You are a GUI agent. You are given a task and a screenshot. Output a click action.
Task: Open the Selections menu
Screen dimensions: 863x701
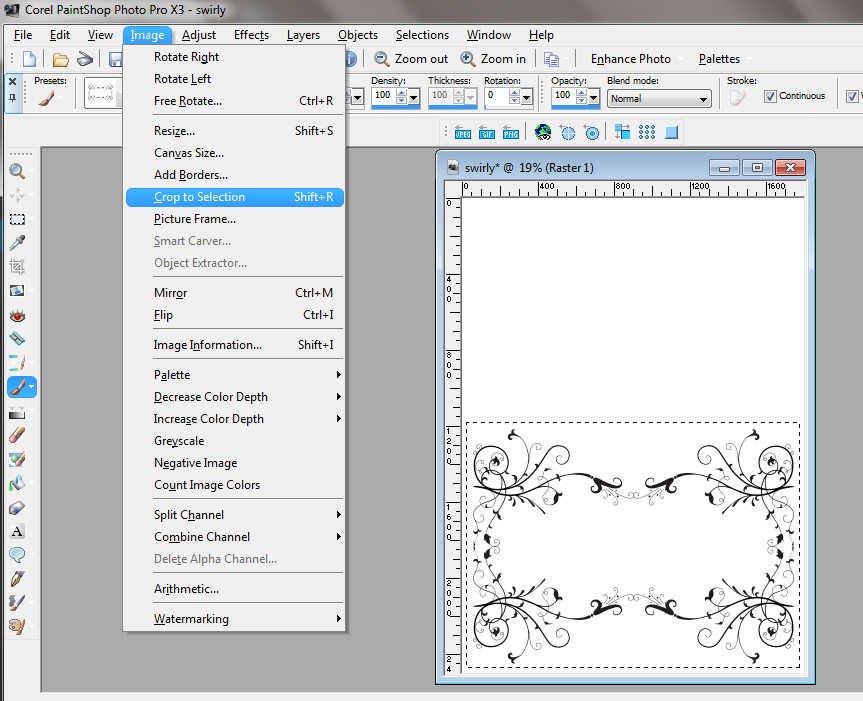coord(421,35)
